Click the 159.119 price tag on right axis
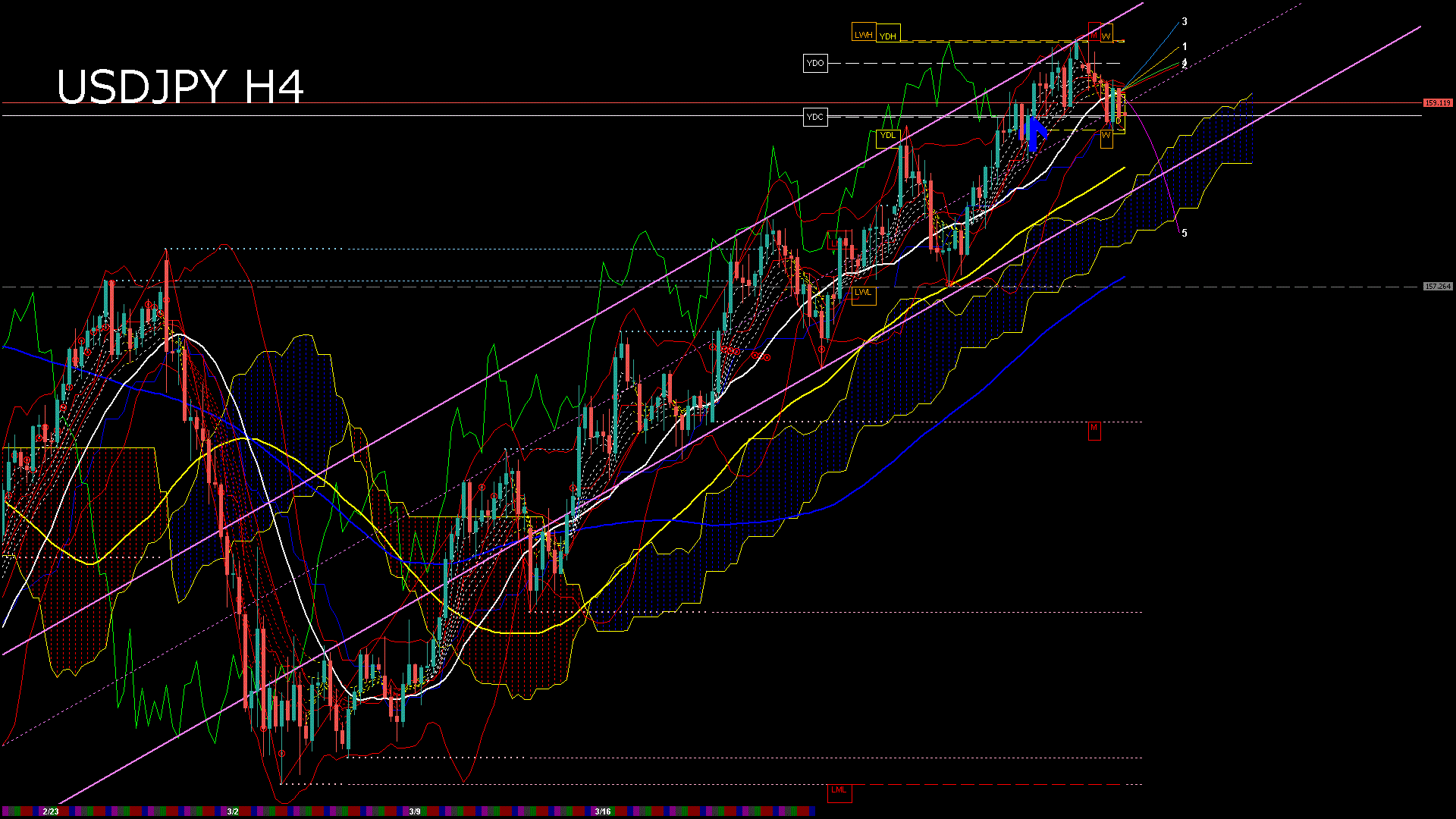1456x819 pixels. pos(1437,101)
